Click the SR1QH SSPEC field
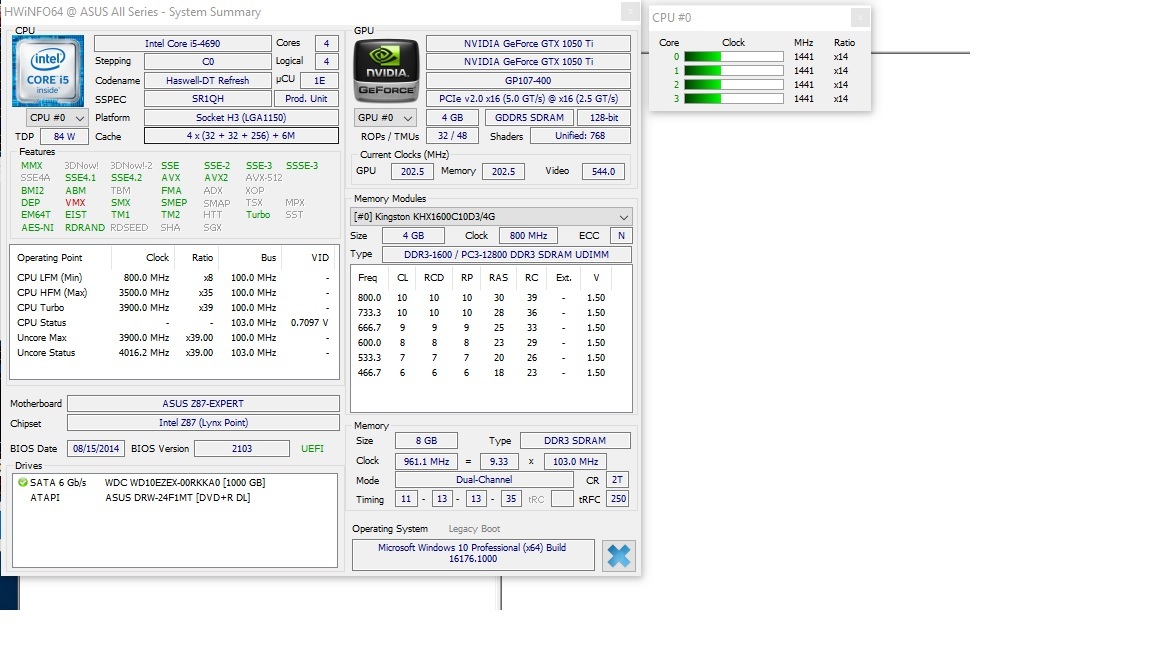Viewport: 1152px width, 648px height. click(208, 98)
